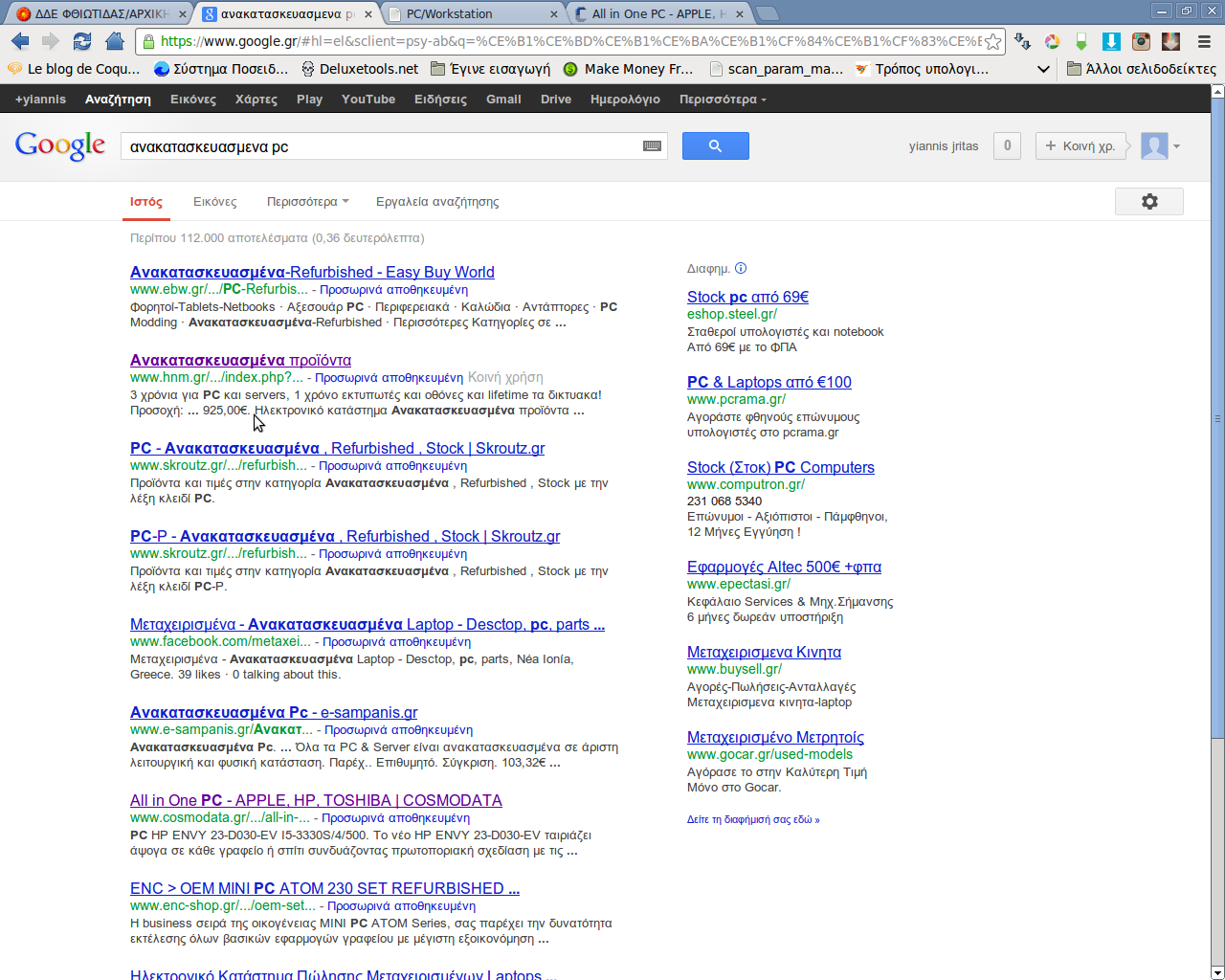Expand Περισσότερα in black Google bar
1225x980 pixels.
point(723,100)
